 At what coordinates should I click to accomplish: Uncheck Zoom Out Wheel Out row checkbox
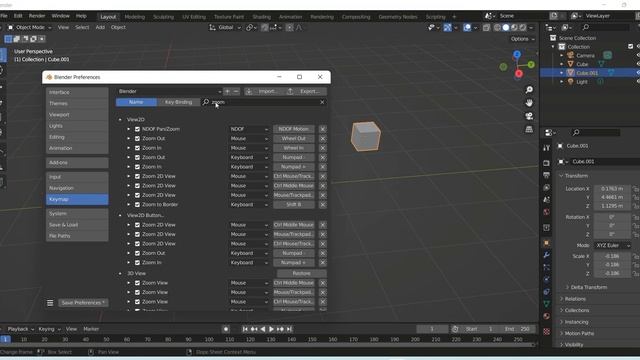coord(138,138)
